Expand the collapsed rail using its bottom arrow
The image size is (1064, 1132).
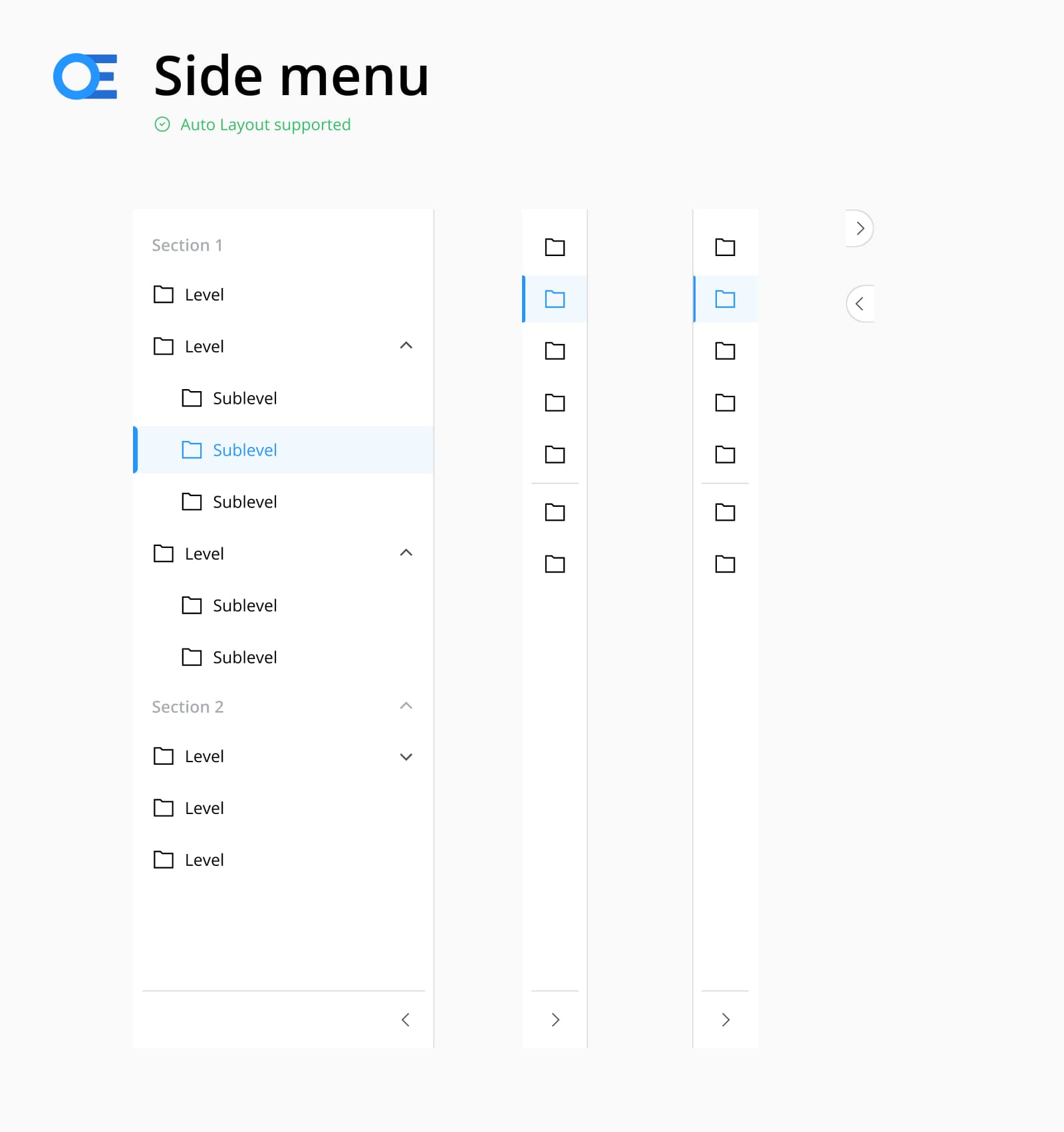555,1020
